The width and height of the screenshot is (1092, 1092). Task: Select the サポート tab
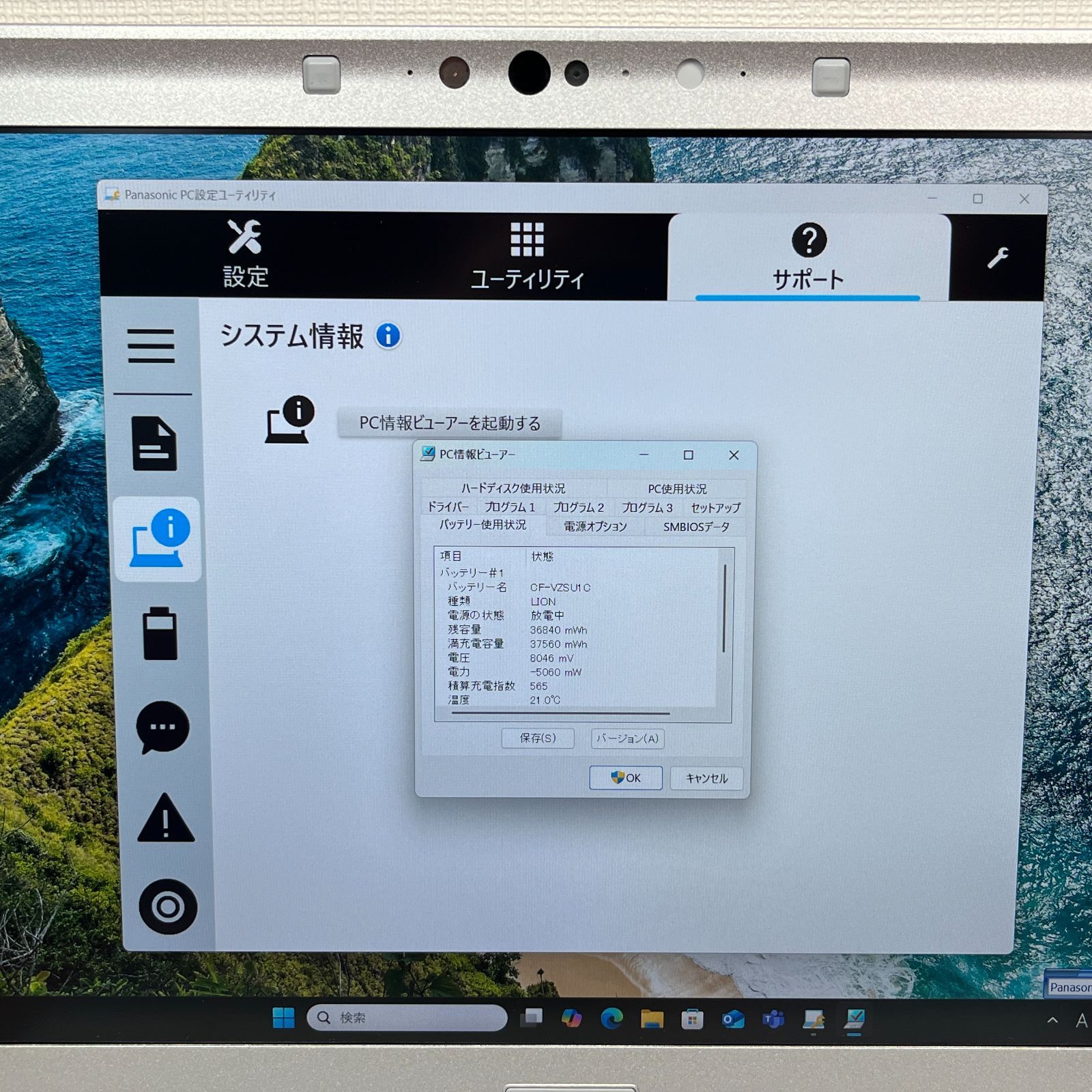tap(809, 257)
